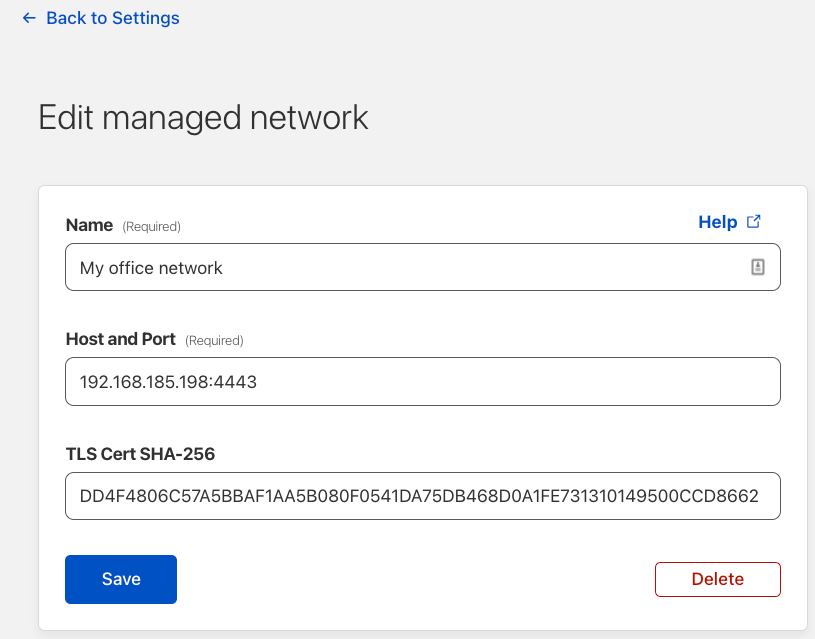Focus the Name input field
This screenshot has height=639, width=815.
click(423, 267)
